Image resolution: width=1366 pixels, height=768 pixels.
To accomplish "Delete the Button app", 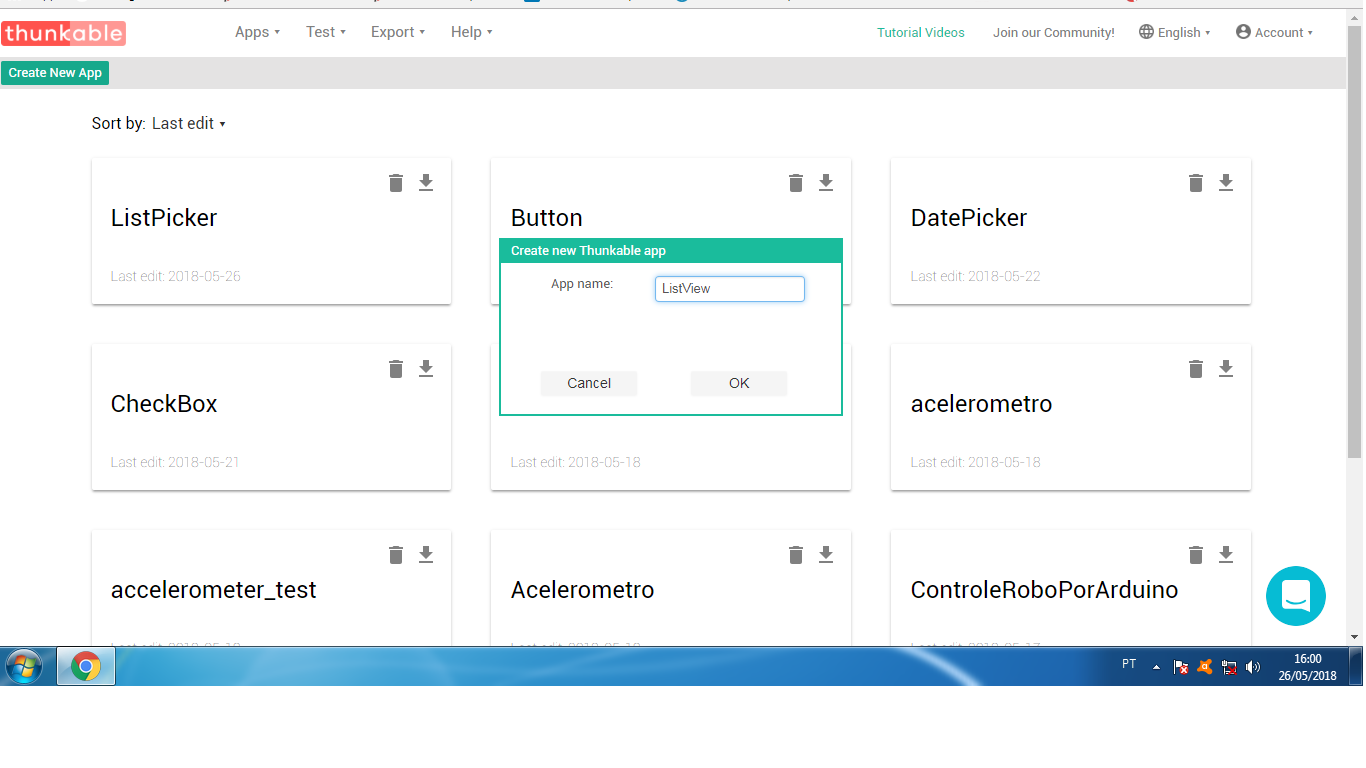I will click(x=795, y=182).
